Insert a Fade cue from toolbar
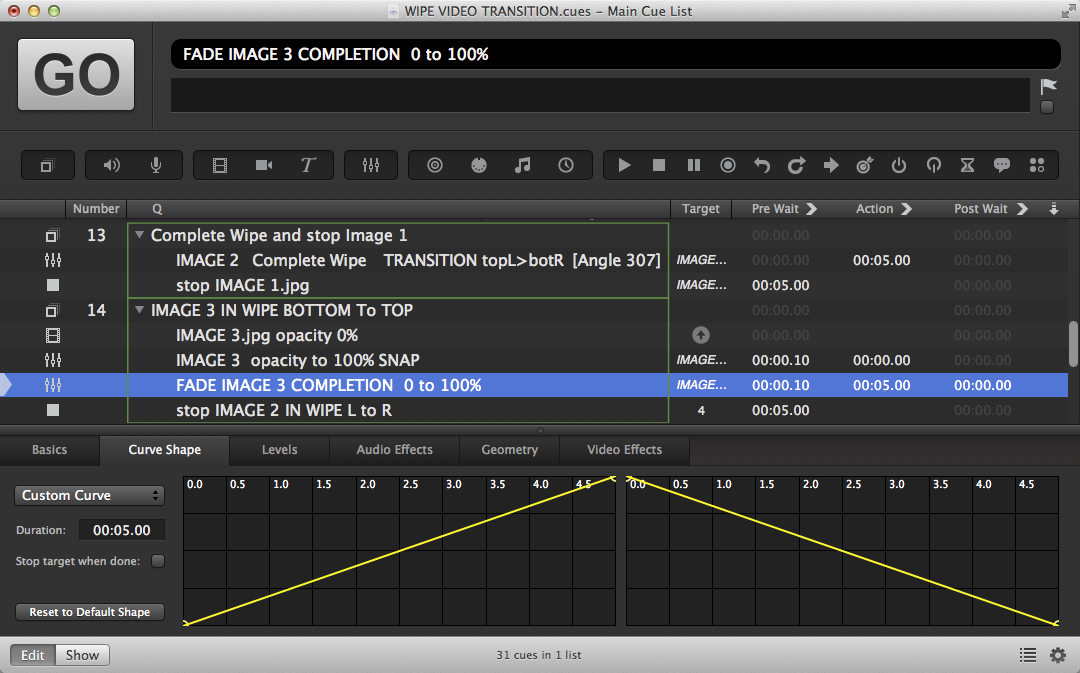Viewport: 1080px width, 673px height. pos(371,165)
